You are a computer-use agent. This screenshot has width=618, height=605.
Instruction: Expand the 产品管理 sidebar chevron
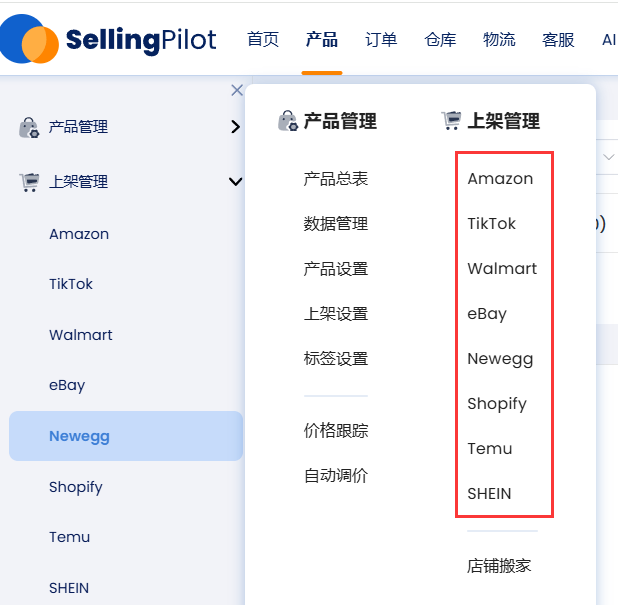[x=235, y=127]
